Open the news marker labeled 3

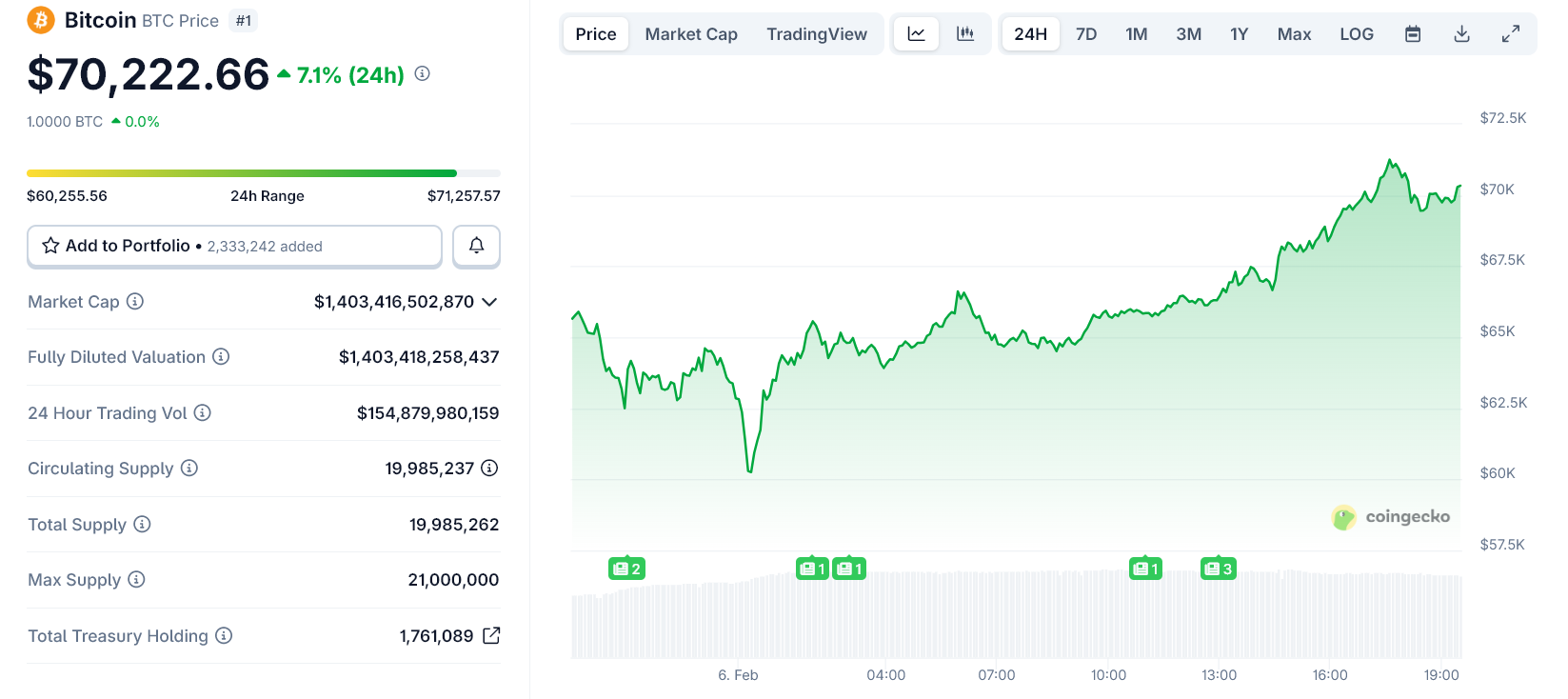point(1218,569)
